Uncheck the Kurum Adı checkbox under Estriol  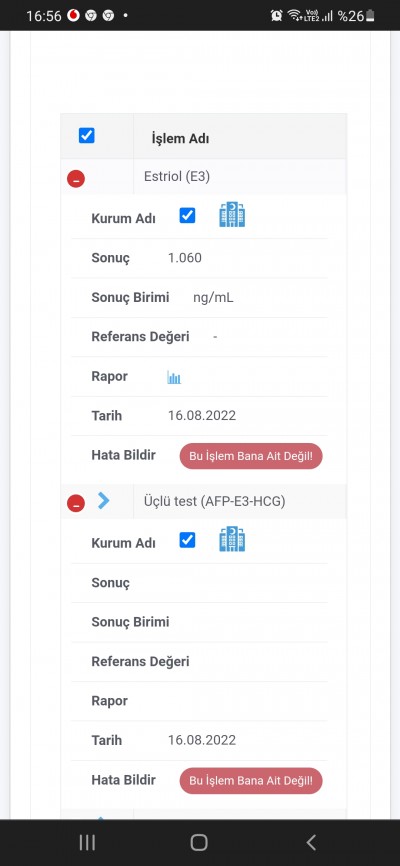click(187, 215)
